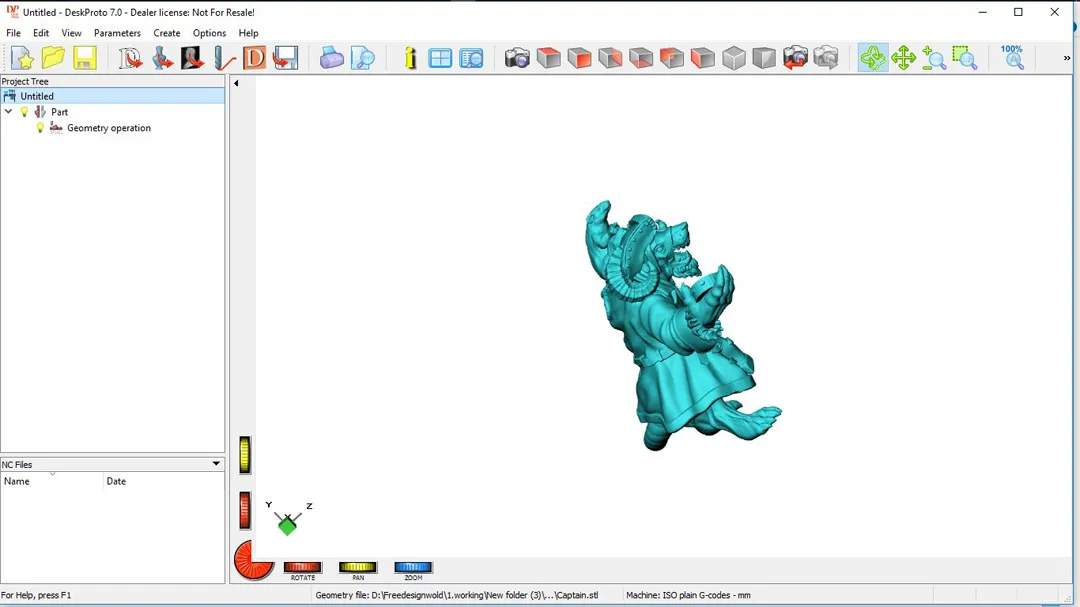The width and height of the screenshot is (1080, 607).
Task: Expand the toolbar overflow chevron
Action: click(1067, 58)
